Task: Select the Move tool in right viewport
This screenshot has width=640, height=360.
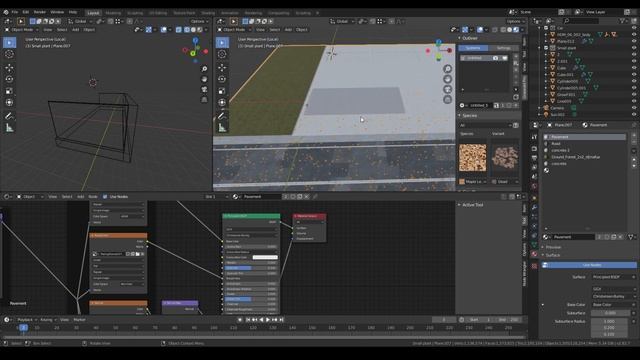Action: [x=222, y=68]
